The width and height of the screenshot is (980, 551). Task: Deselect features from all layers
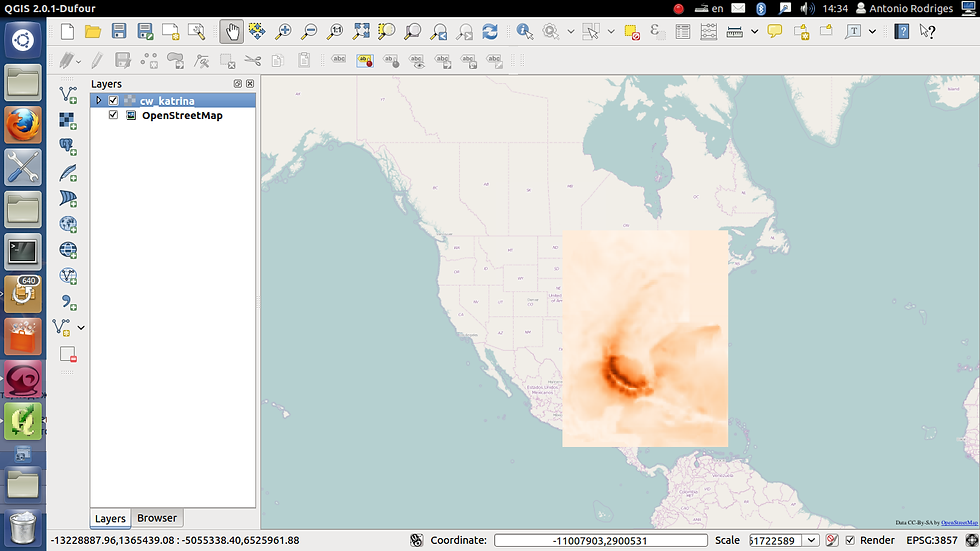[632, 31]
